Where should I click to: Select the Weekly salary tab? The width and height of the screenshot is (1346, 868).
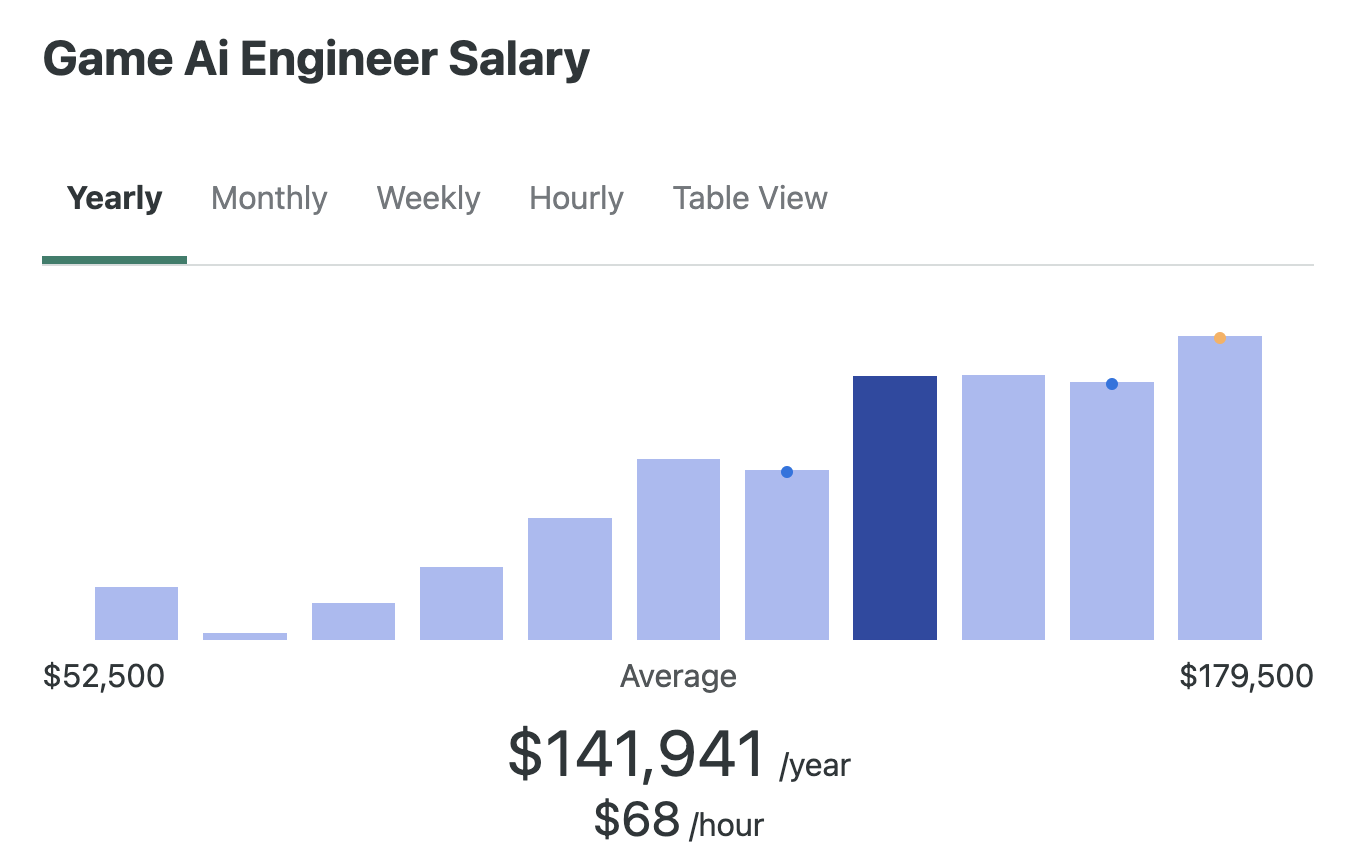pyautogui.click(x=428, y=198)
